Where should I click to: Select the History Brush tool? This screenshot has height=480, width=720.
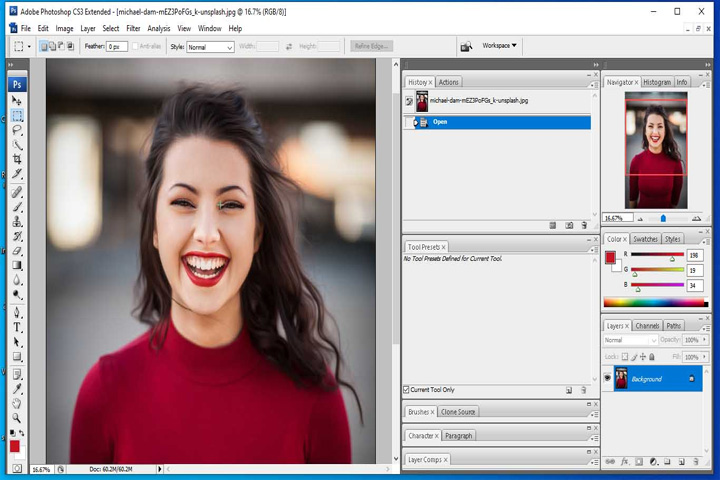coord(17,236)
